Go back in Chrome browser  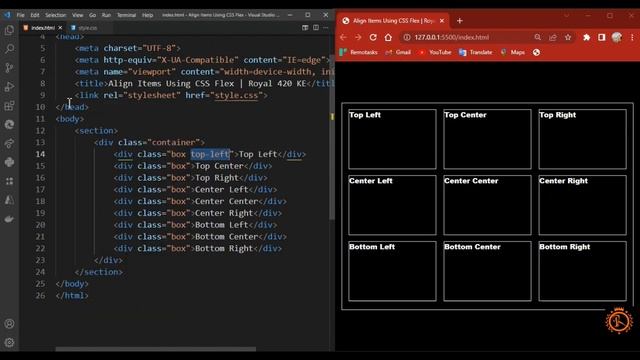[343, 37]
